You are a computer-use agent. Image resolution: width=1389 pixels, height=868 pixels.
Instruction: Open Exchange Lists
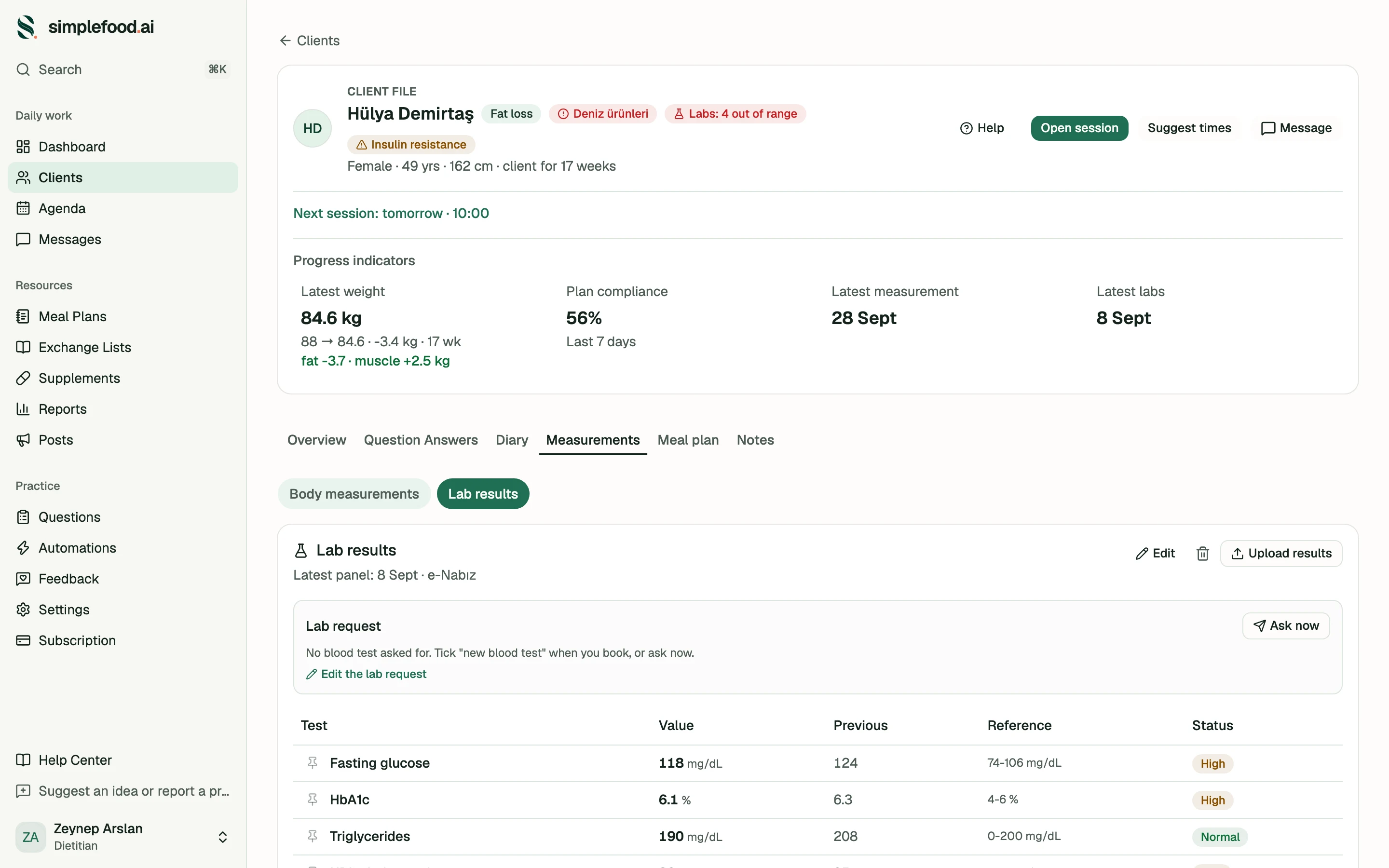coord(123,347)
